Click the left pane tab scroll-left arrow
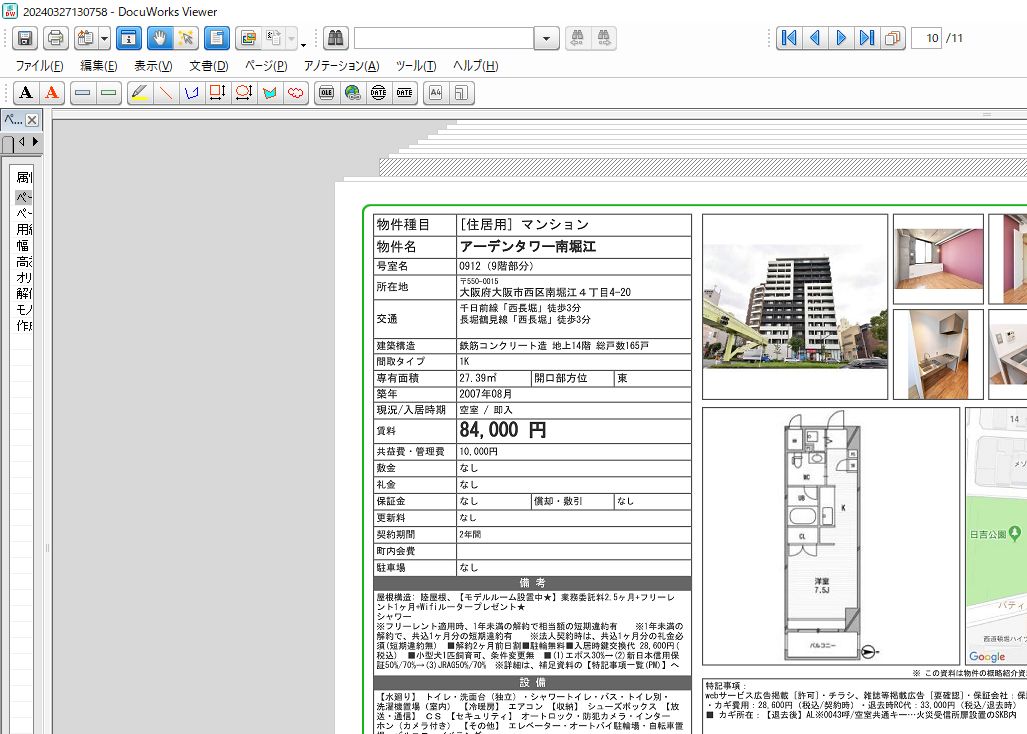Screen dimensions: 1027x734 22,141
